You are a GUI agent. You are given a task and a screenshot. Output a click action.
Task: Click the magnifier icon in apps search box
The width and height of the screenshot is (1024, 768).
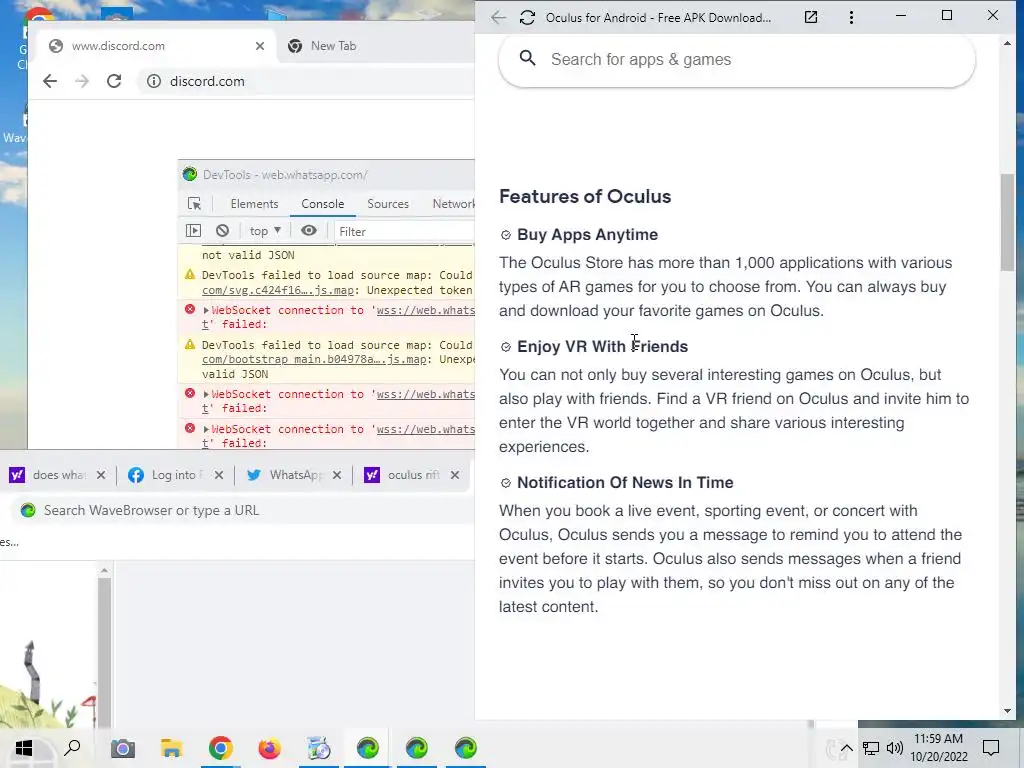(528, 59)
